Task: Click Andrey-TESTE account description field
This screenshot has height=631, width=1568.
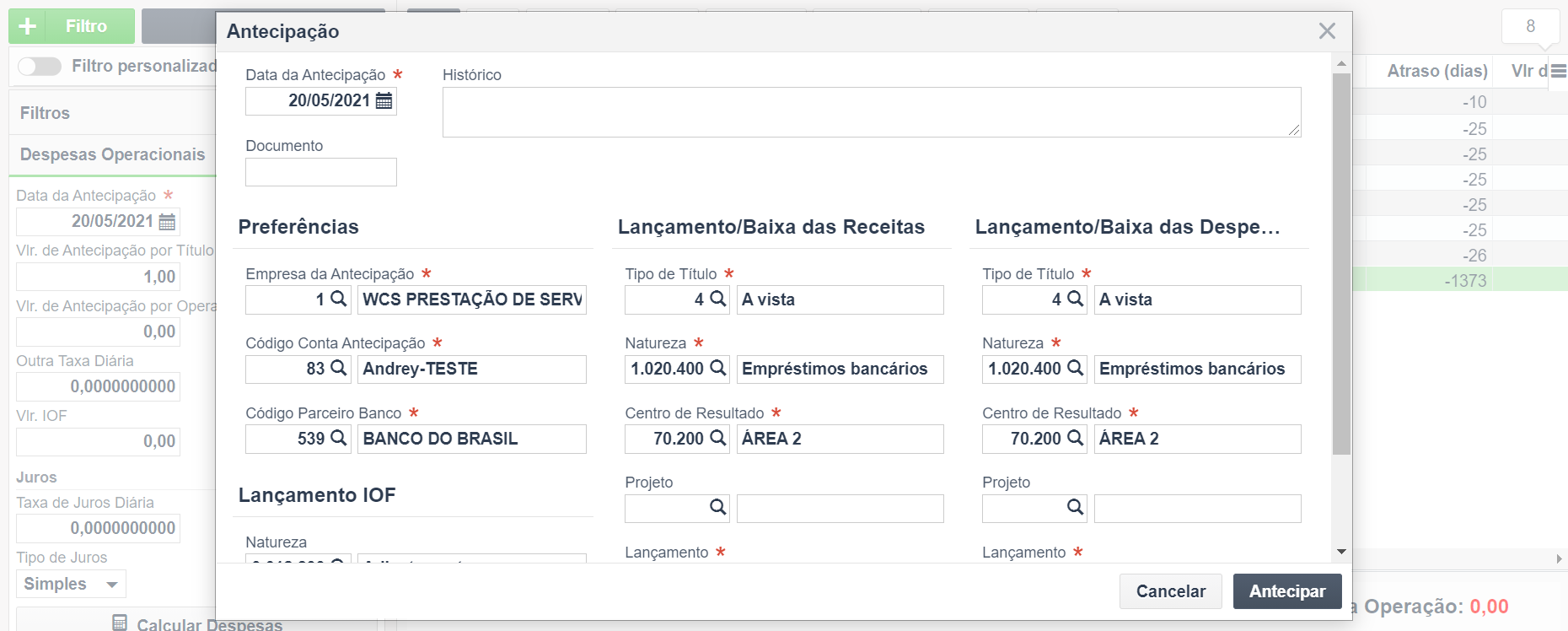Action: [x=472, y=369]
